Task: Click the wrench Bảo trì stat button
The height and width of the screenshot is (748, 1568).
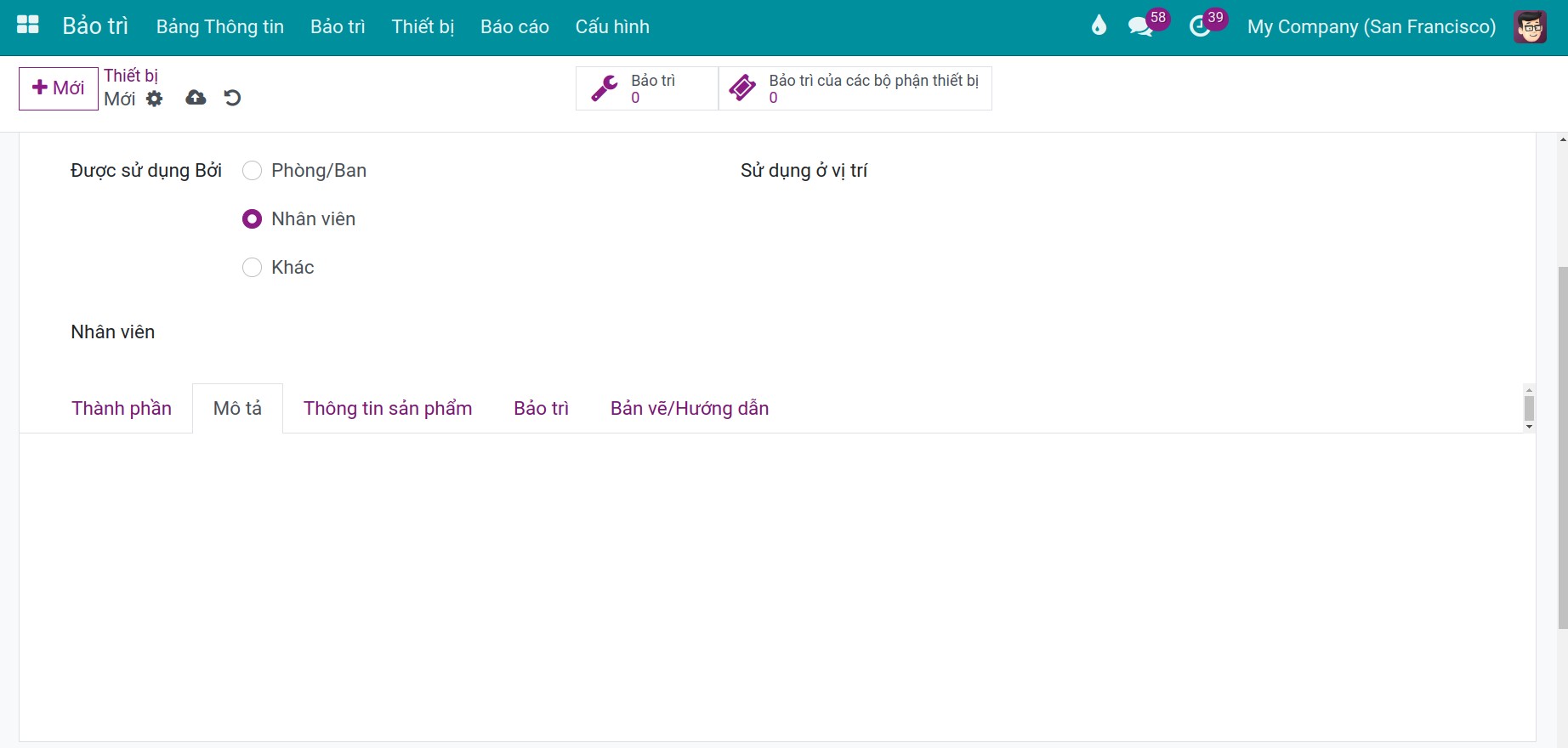Action: tap(647, 88)
